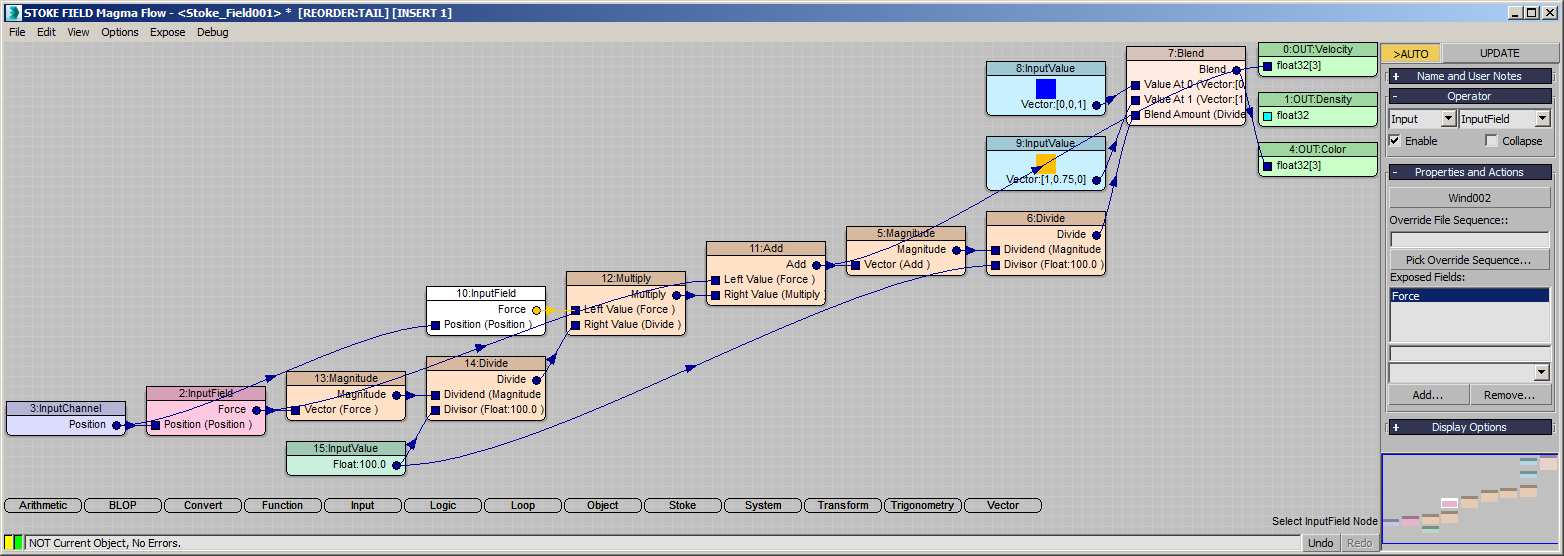Click Position input socket on 10:InputField node
Image resolution: width=1564 pixels, height=556 pixels.
[435, 325]
